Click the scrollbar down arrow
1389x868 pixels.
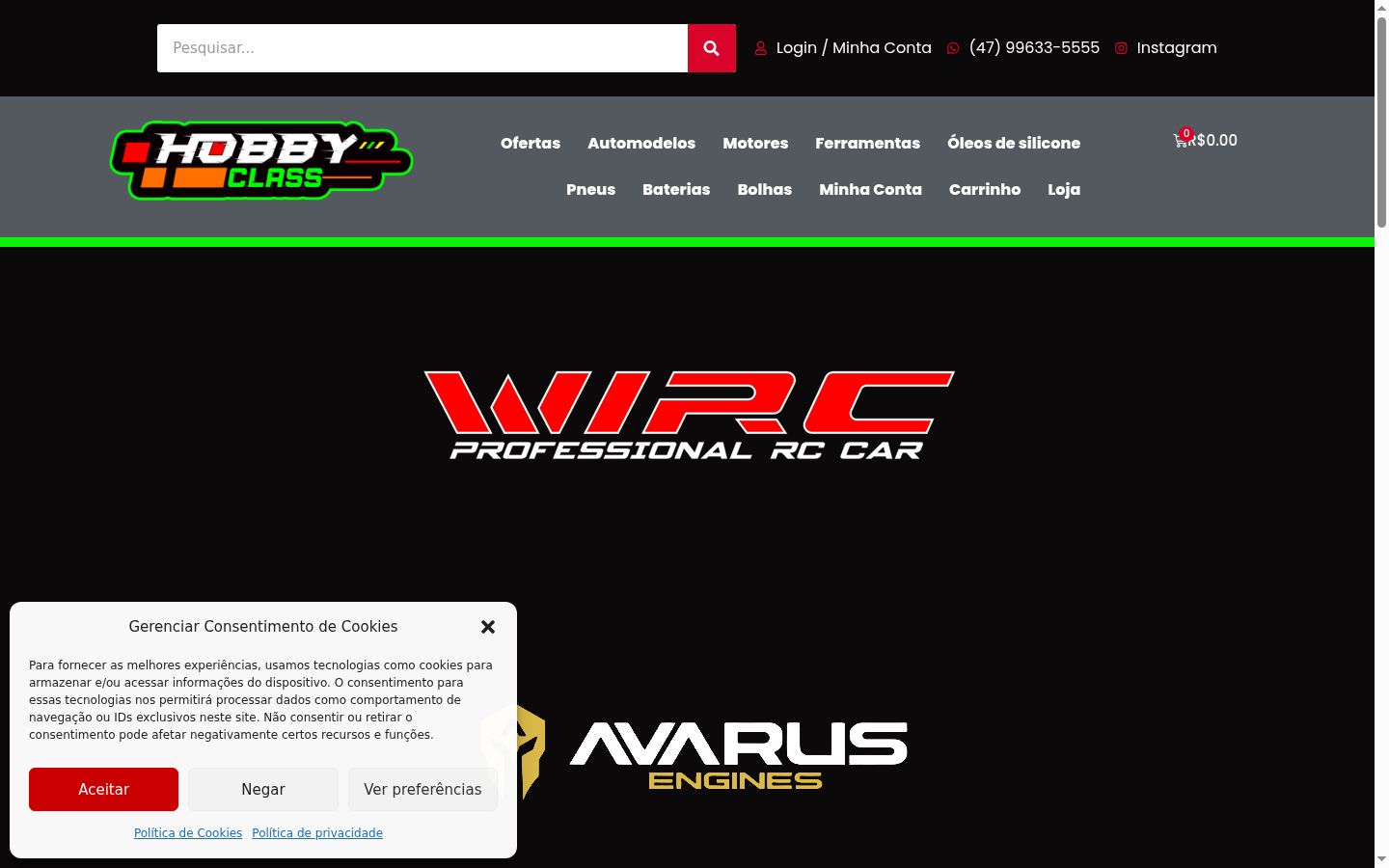click(x=1381, y=859)
